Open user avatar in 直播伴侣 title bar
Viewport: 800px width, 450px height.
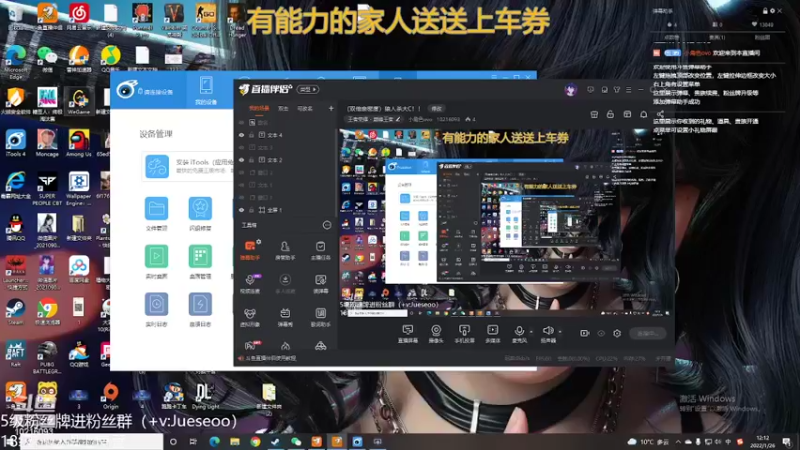tap(570, 90)
